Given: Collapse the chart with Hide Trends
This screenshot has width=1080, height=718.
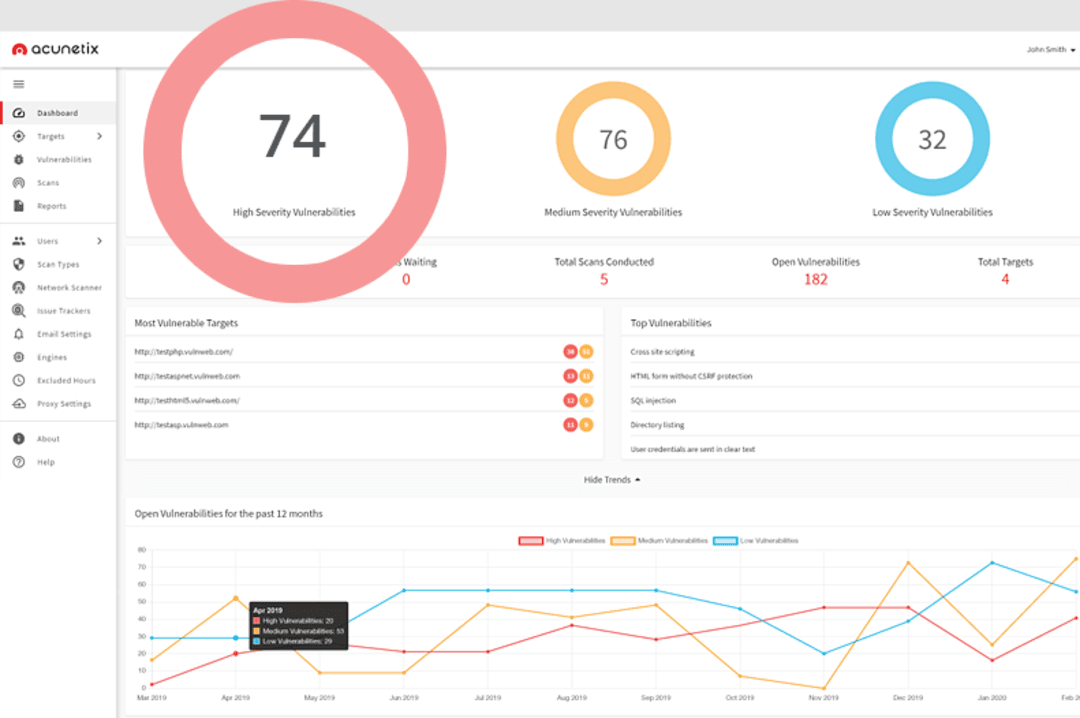Looking at the screenshot, I should 611,480.
